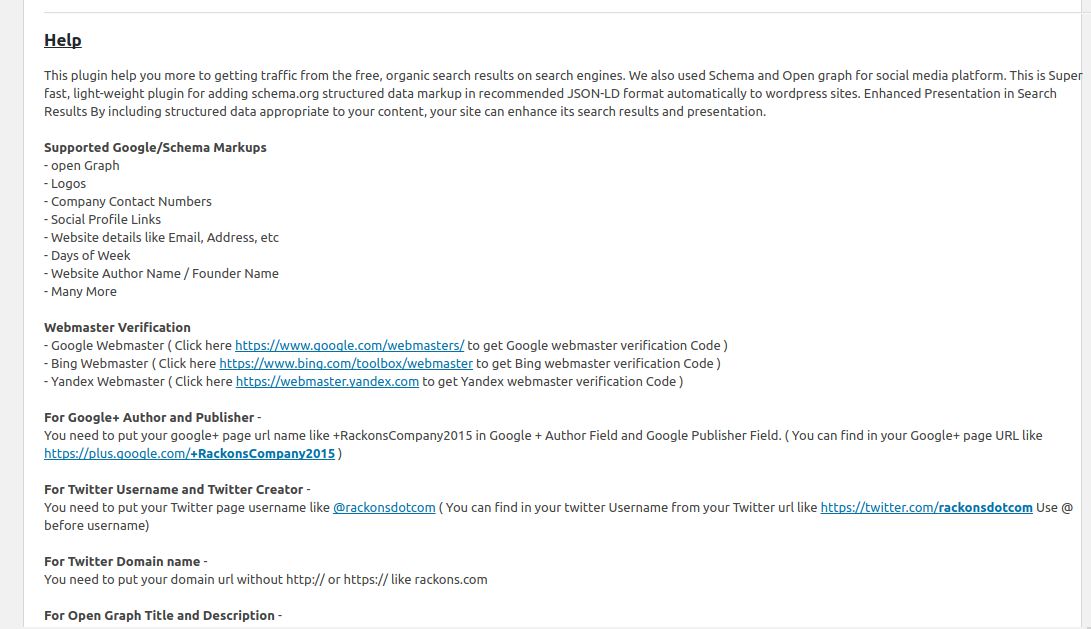The height and width of the screenshot is (629, 1091).
Task: Open the Bing toolbox webmaster link
Action: point(346,363)
